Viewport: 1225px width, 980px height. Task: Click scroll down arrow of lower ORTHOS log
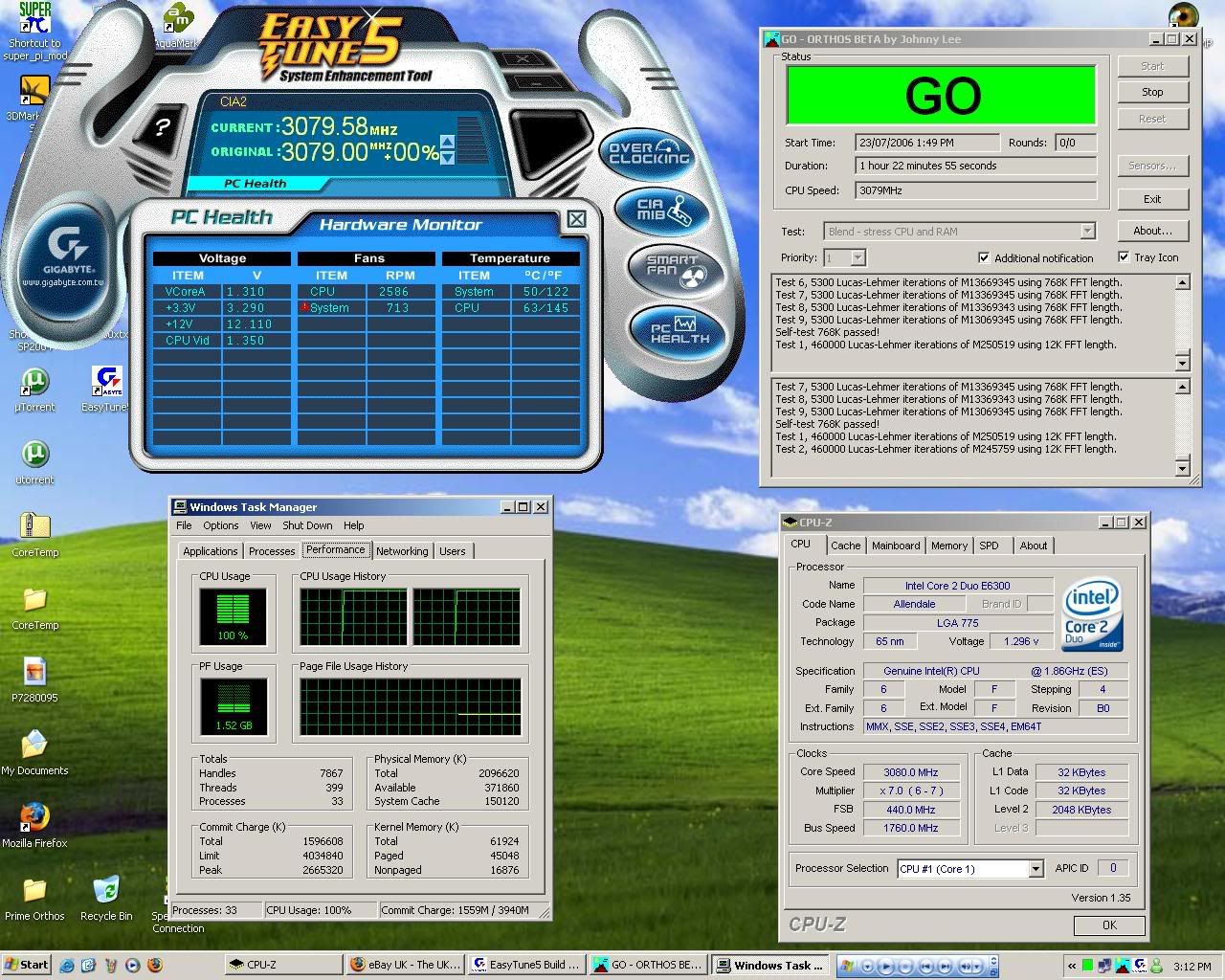click(1183, 468)
